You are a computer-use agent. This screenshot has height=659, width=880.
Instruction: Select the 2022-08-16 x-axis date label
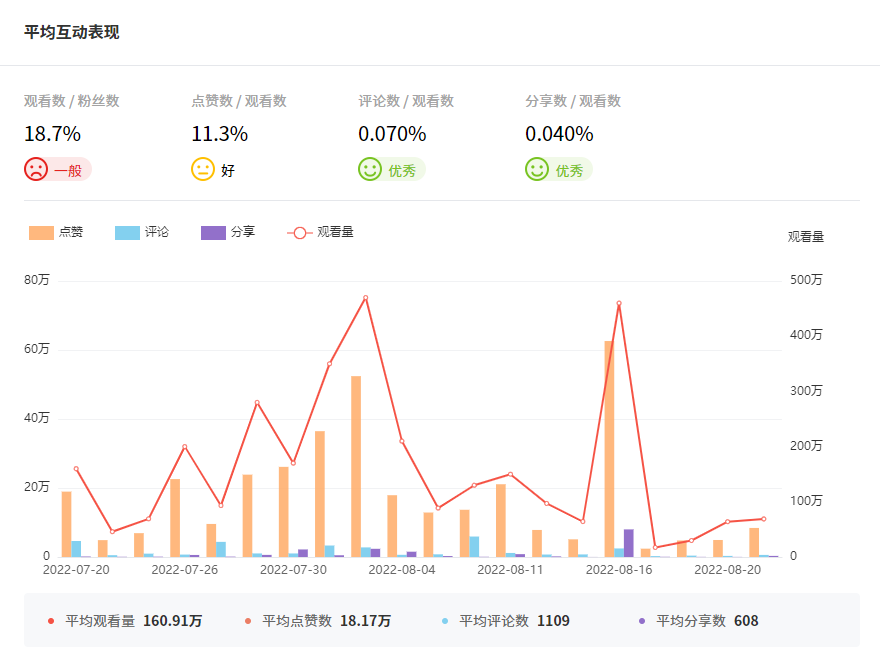pyautogui.click(x=618, y=570)
